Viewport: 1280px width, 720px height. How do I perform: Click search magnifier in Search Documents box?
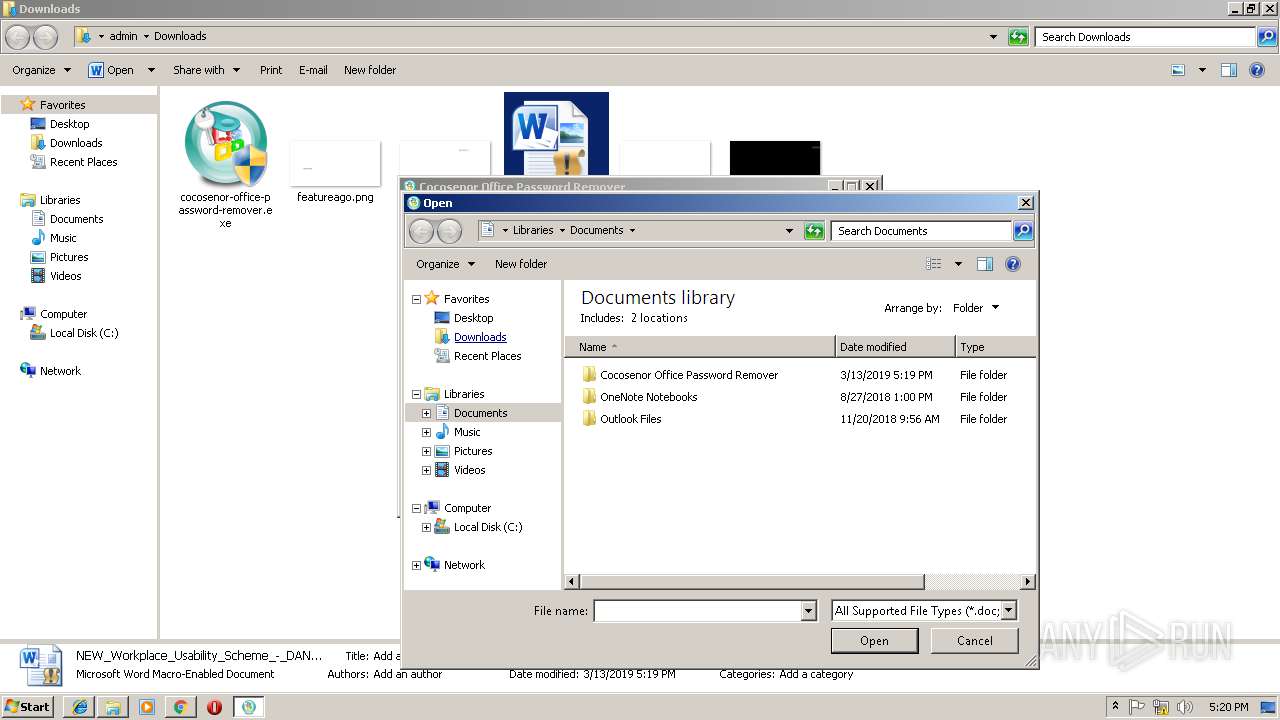click(x=1022, y=231)
